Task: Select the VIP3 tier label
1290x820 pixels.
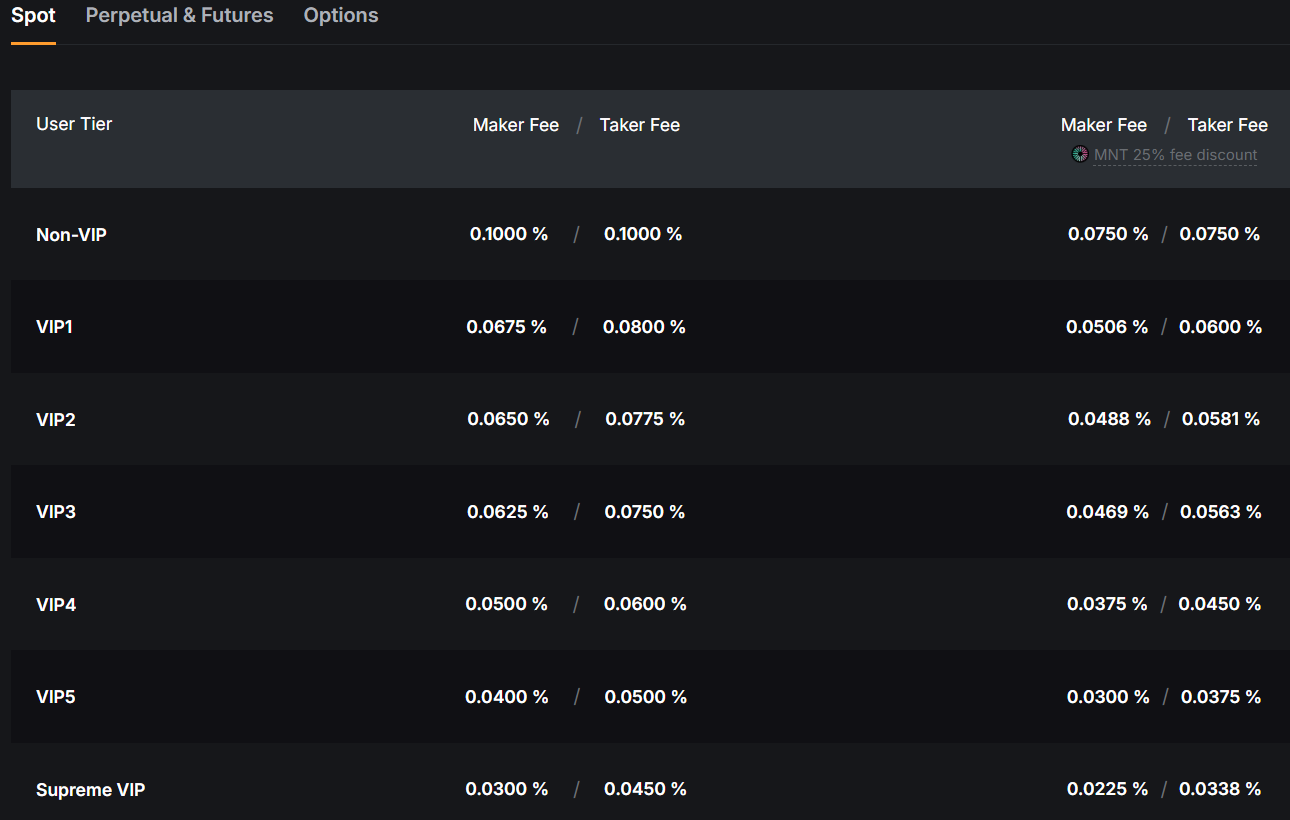Action: click(56, 512)
